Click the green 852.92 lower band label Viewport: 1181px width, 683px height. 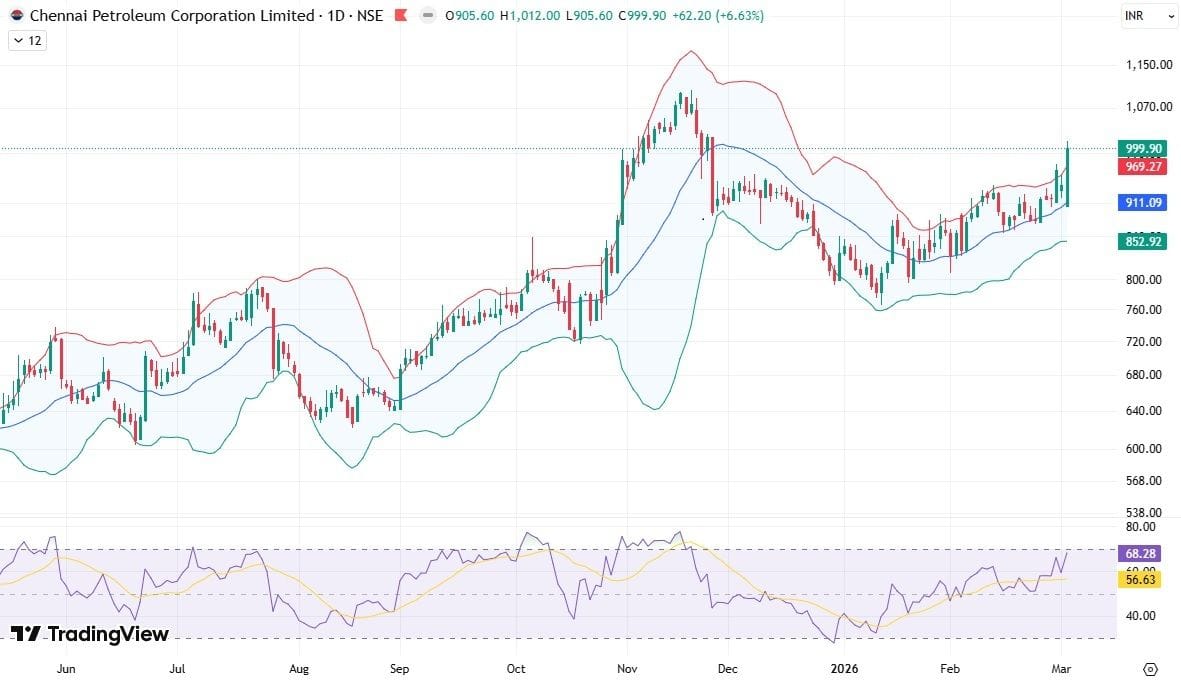click(1143, 242)
